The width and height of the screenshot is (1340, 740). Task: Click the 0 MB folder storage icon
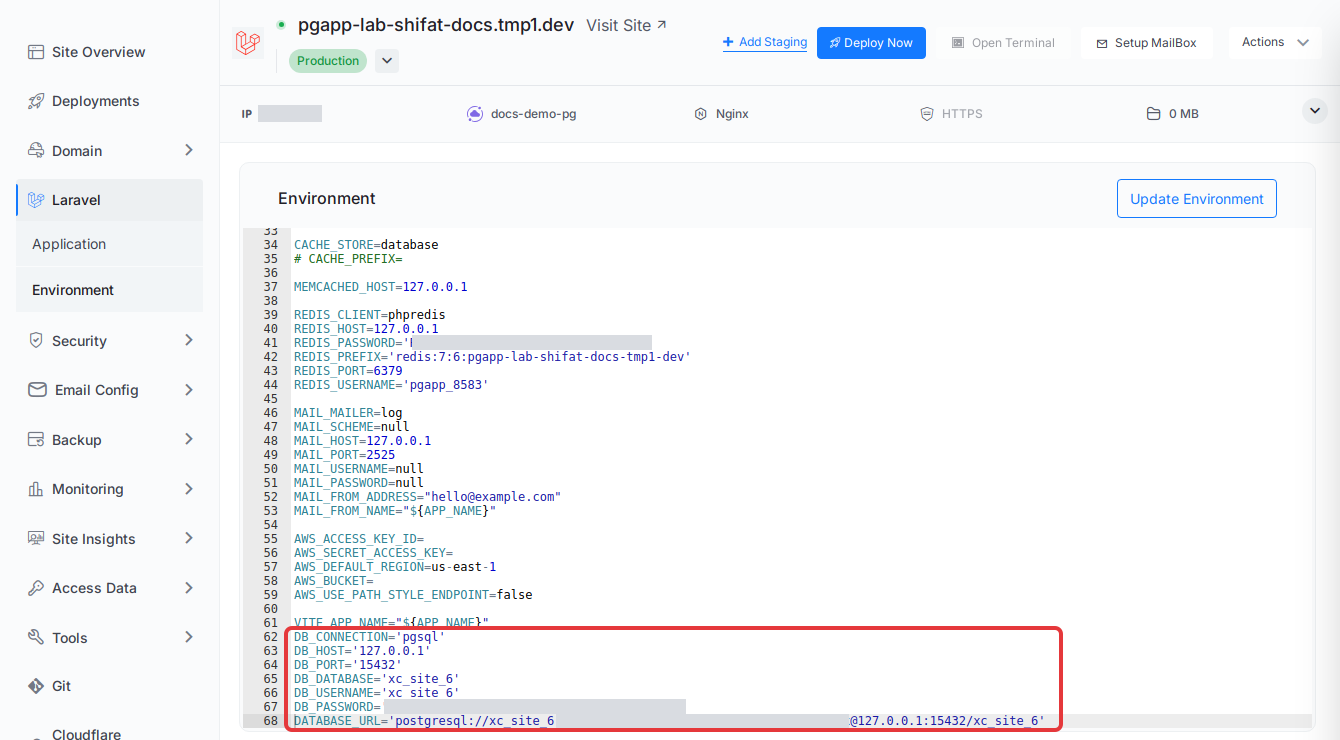pos(1153,114)
